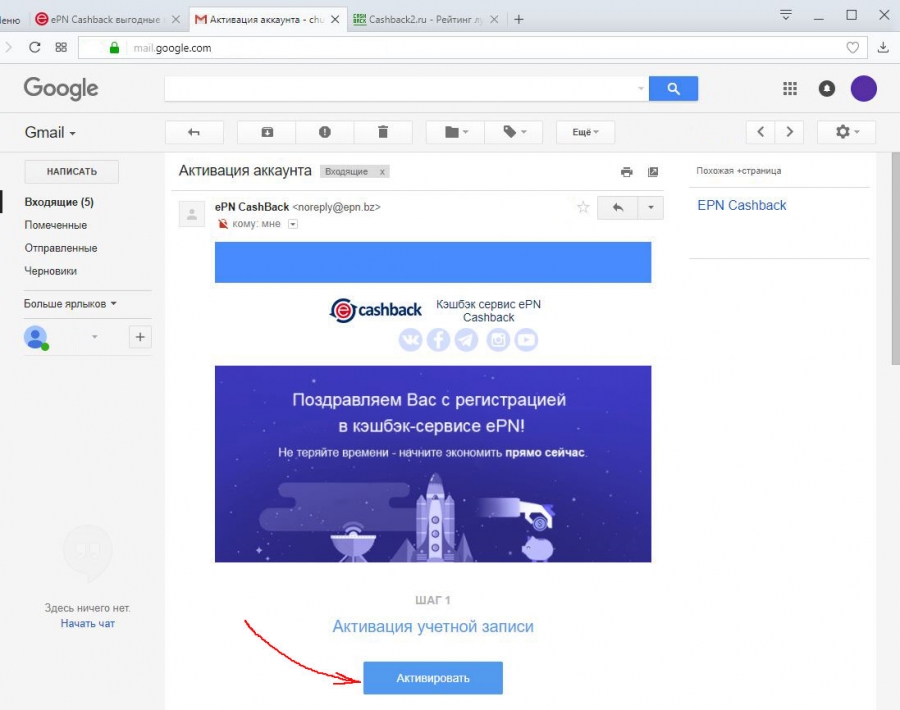The height and width of the screenshot is (710, 900).
Task: Open EPN Cashback related page link
Action: [x=742, y=205]
